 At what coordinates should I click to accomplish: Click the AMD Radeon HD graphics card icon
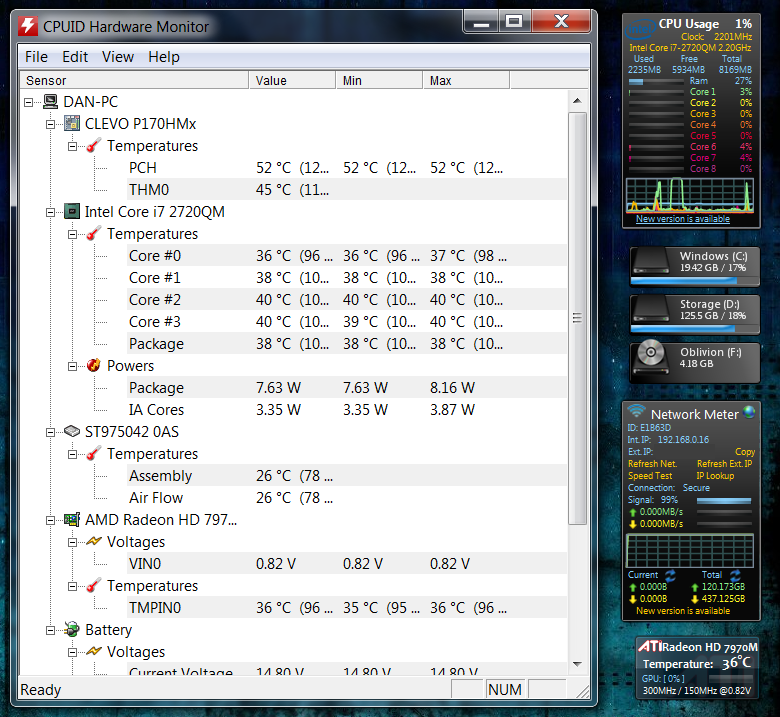pos(72,519)
